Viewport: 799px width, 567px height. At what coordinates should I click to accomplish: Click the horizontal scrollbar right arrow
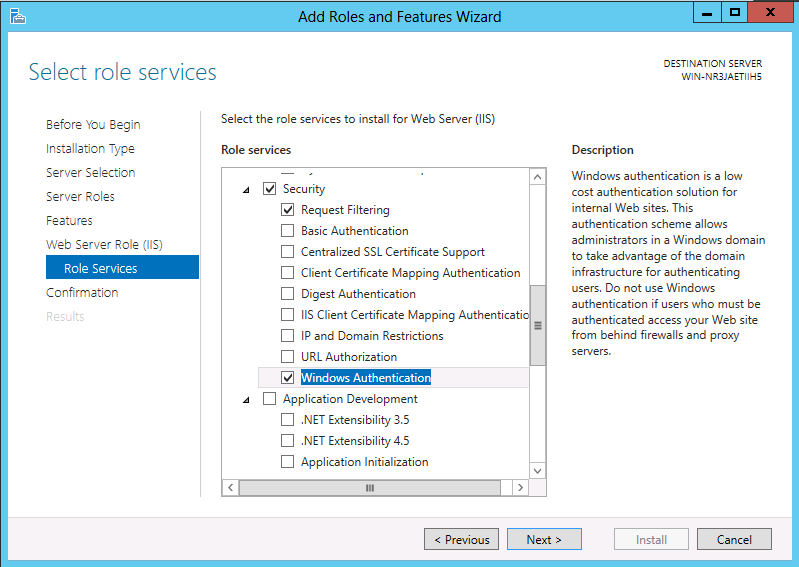(520, 488)
